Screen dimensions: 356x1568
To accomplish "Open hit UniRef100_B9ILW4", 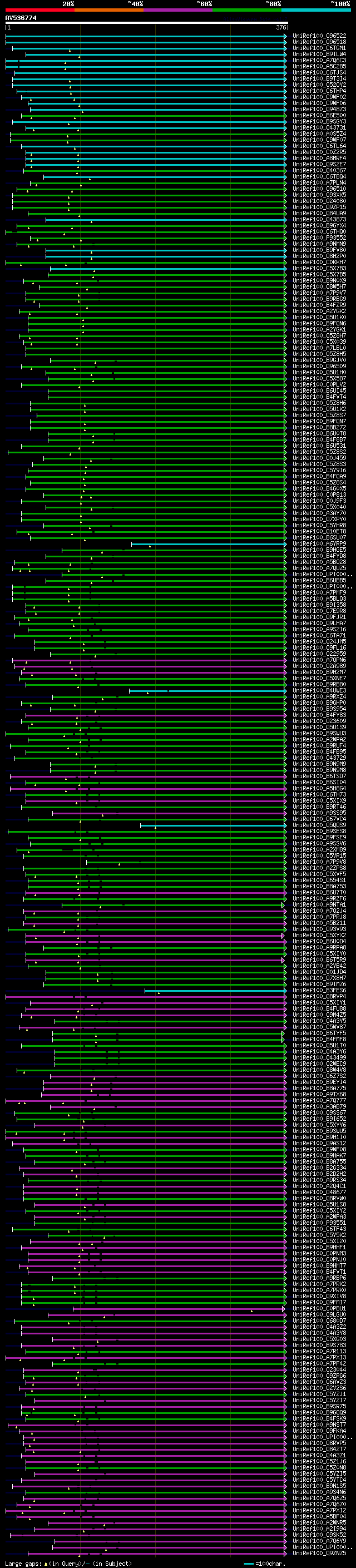I will pos(319,54).
